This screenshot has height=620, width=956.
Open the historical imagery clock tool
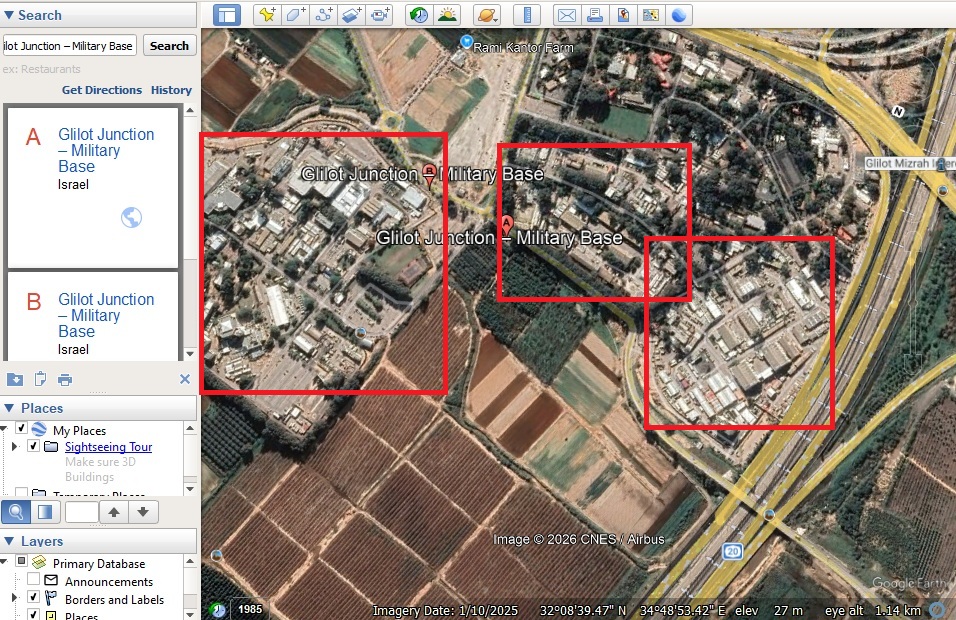418,15
